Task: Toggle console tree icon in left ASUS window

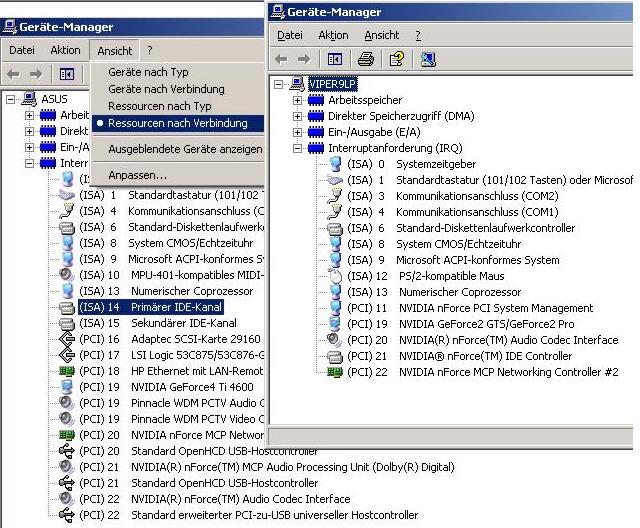Action: click(67, 74)
